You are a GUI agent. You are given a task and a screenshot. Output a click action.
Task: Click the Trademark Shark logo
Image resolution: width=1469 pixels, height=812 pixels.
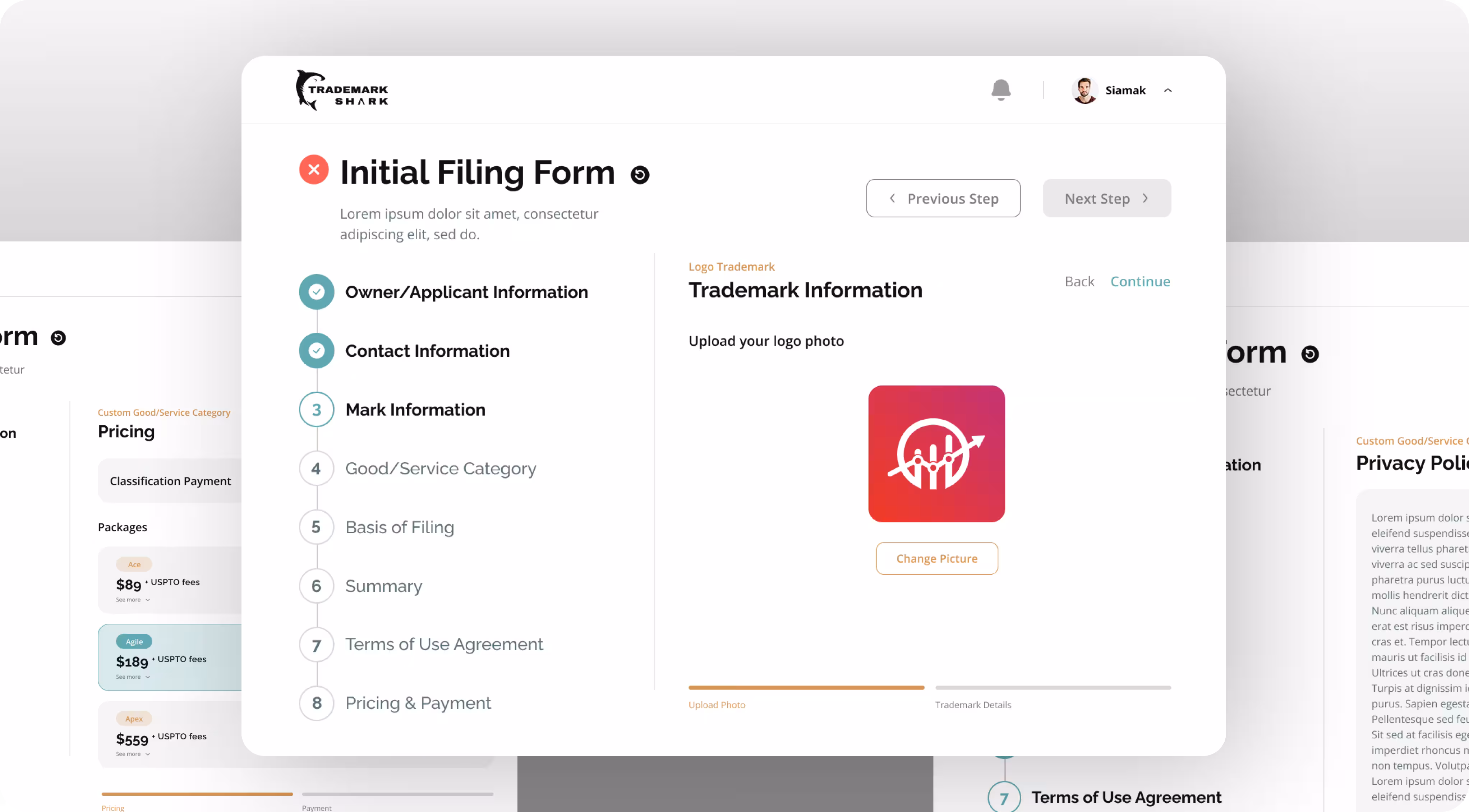[342, 90]
